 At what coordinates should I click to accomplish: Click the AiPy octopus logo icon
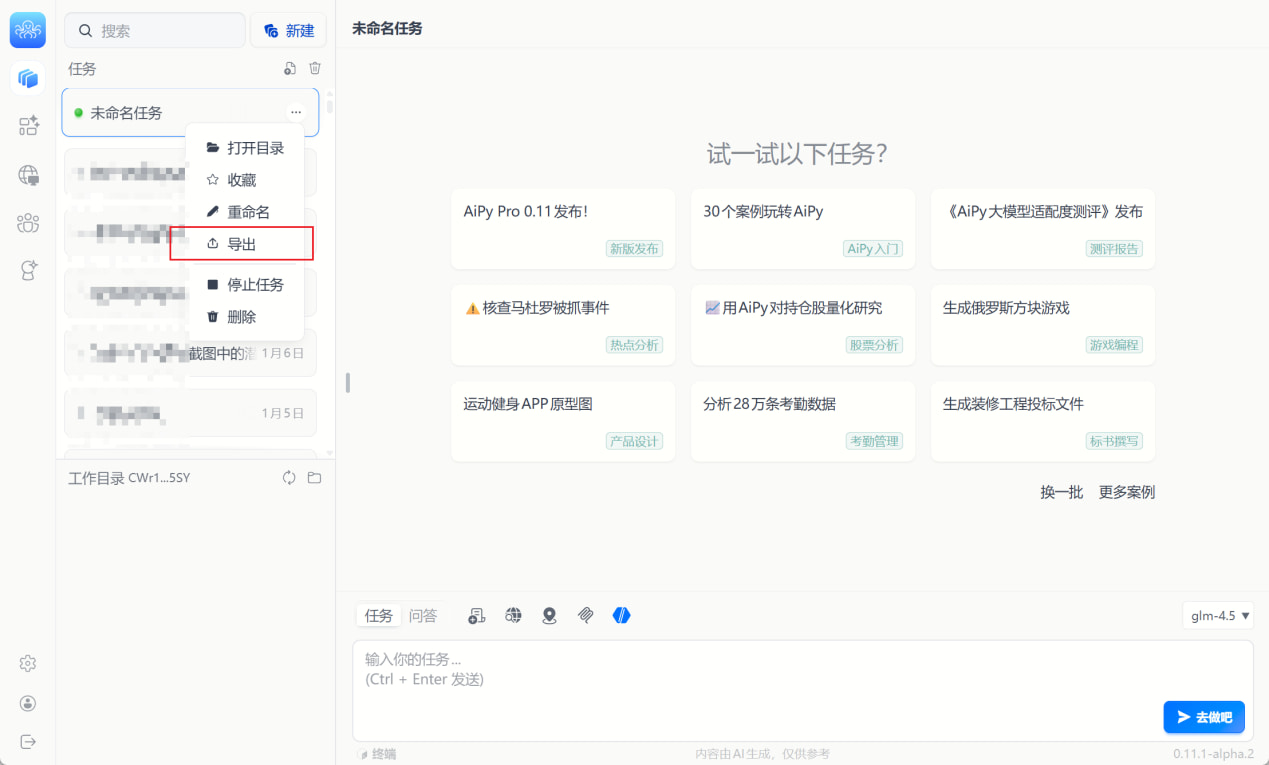pyautogui.click(x=28, y=30)
